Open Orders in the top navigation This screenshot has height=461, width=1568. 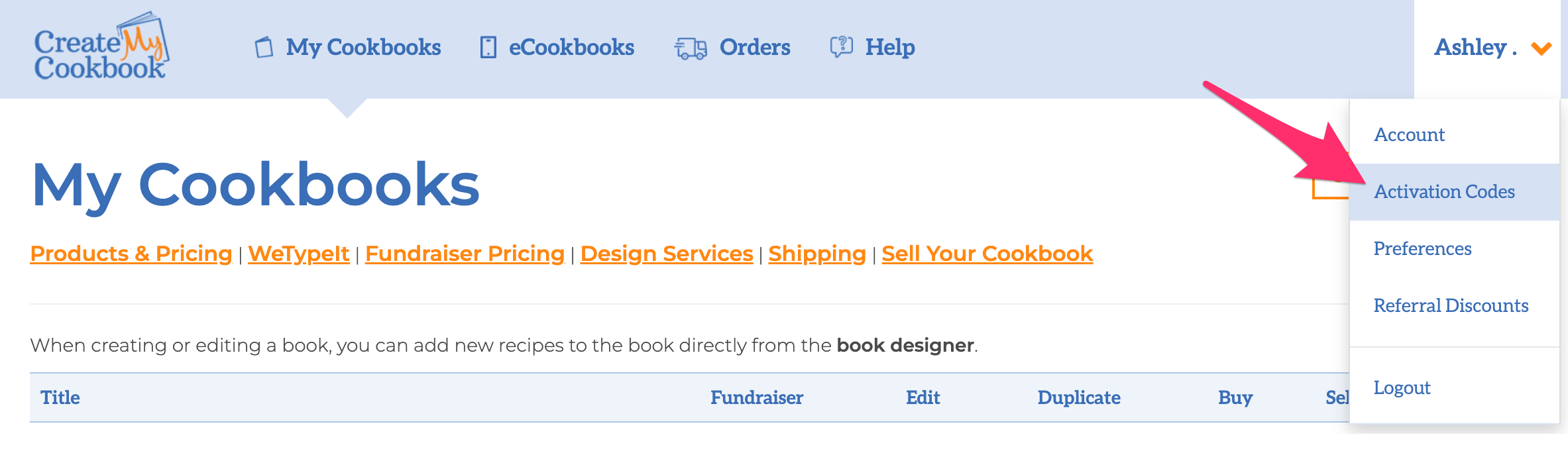pyautogui.click(x=755, y=47)
